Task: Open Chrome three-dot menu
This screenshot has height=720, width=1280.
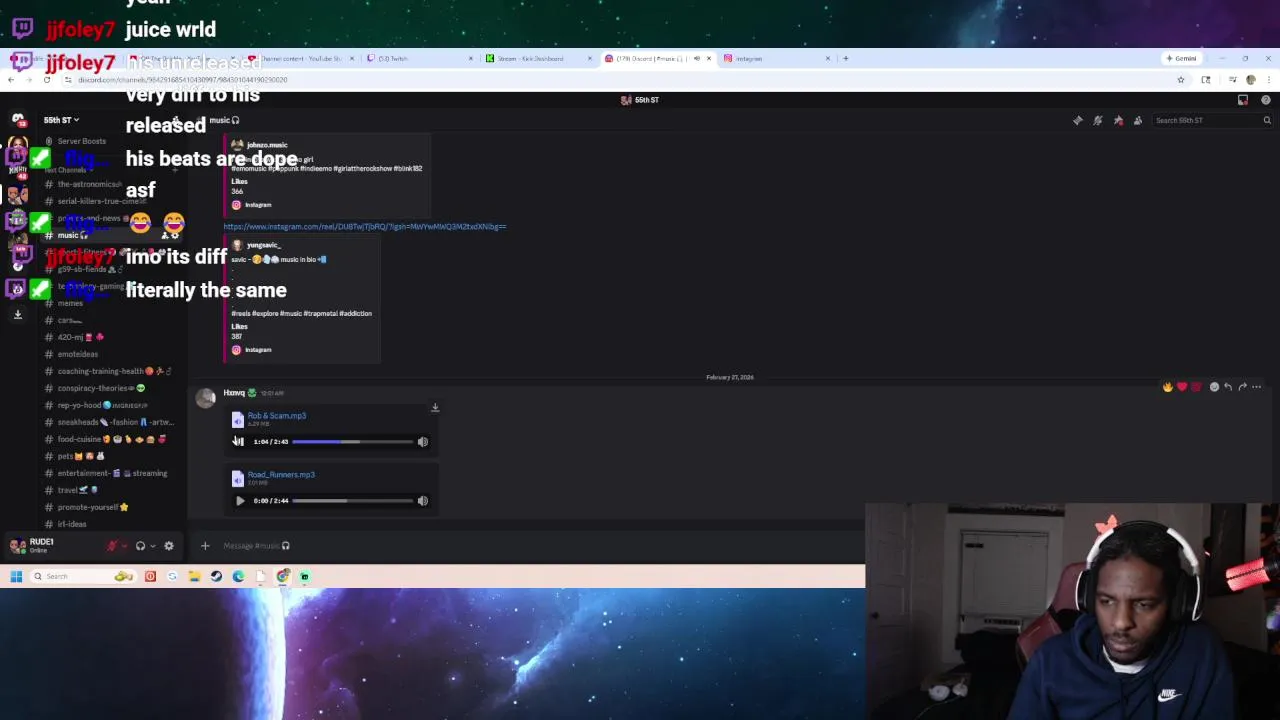Action: [1267, 80]
